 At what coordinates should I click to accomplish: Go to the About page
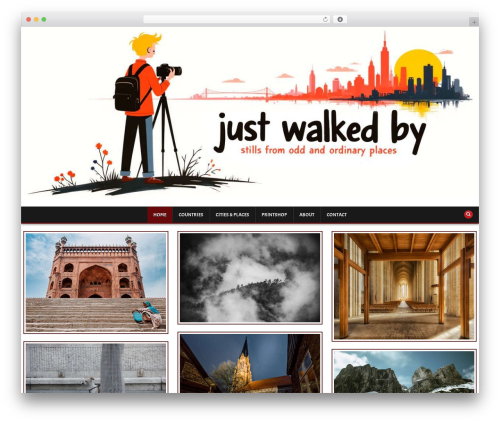click(307, 215)
